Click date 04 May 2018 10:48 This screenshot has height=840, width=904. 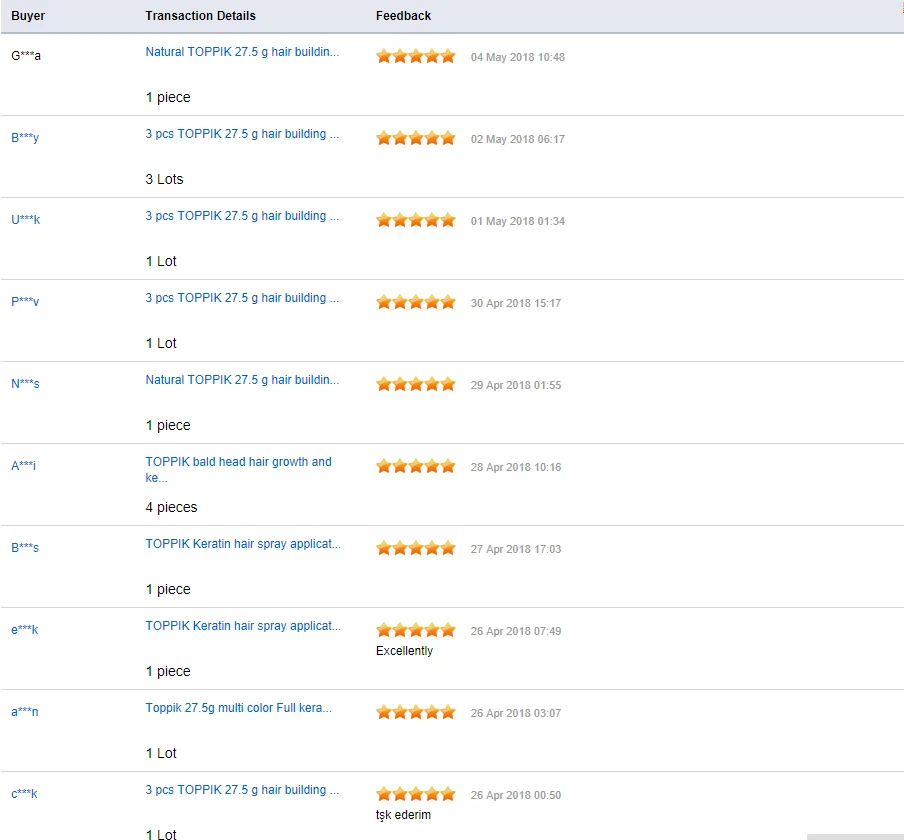tap(517, 57)
